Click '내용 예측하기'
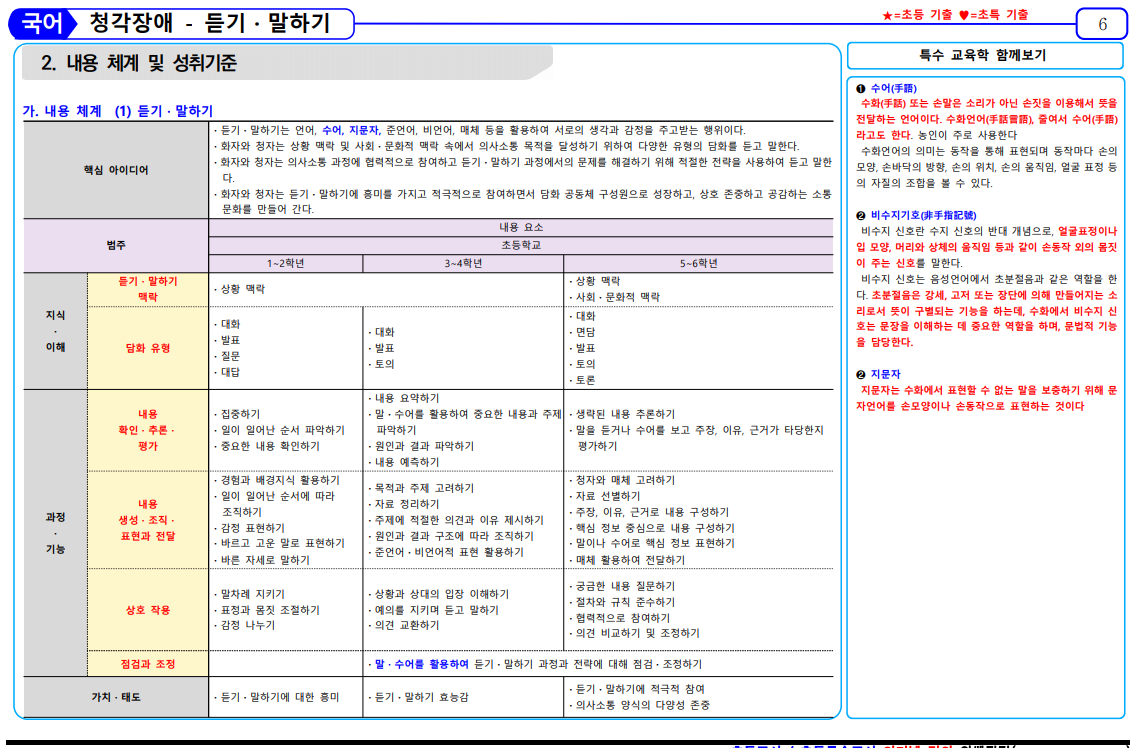This screenshot has height=748, width=1135. 407,462
